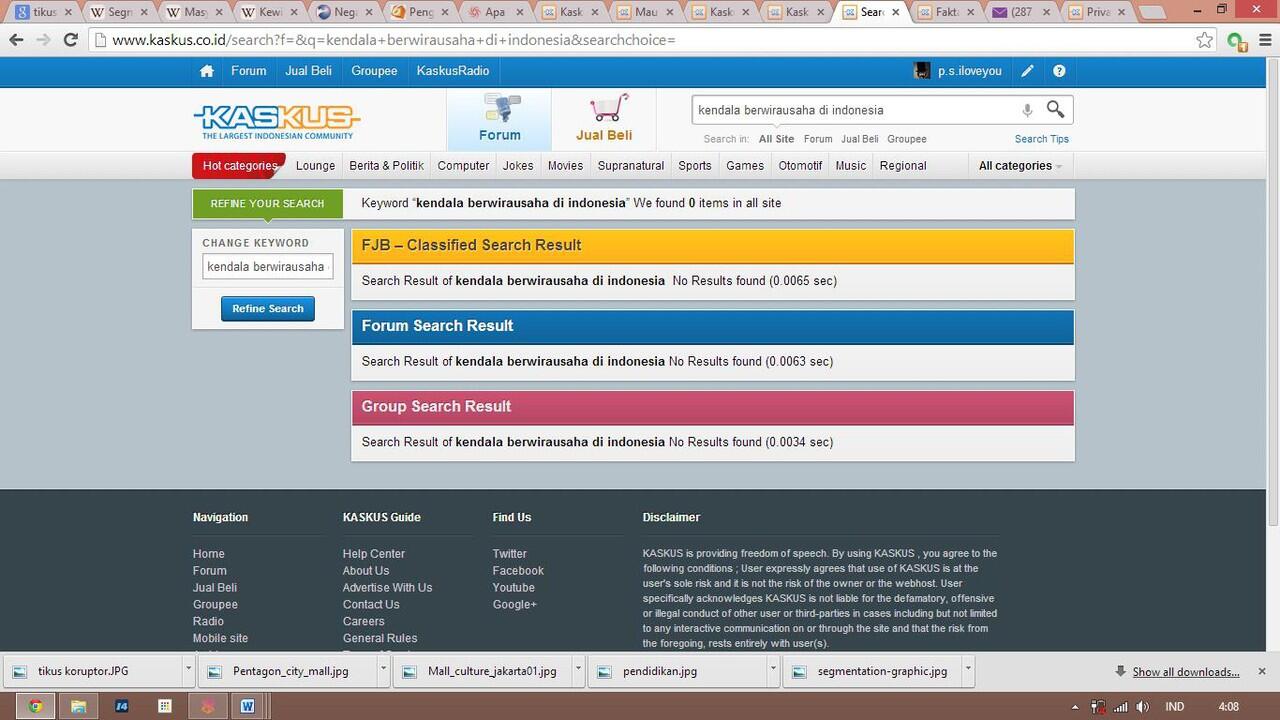Screen dimensions: 1280x720
Task: Click IND language indicator in tray
Action: (1175, 707)
